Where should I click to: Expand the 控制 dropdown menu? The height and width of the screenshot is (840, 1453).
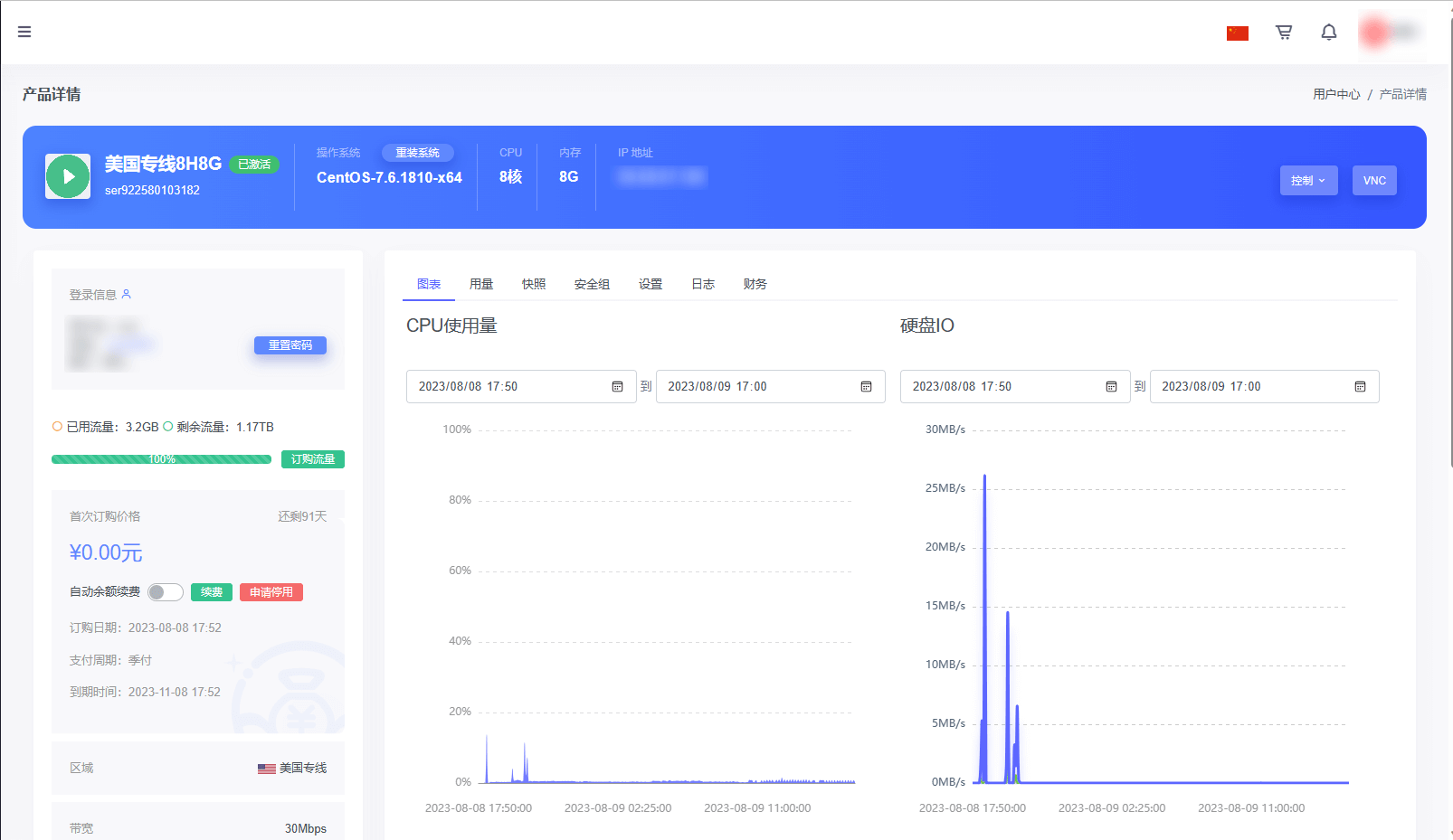(x=1308, y=181)
